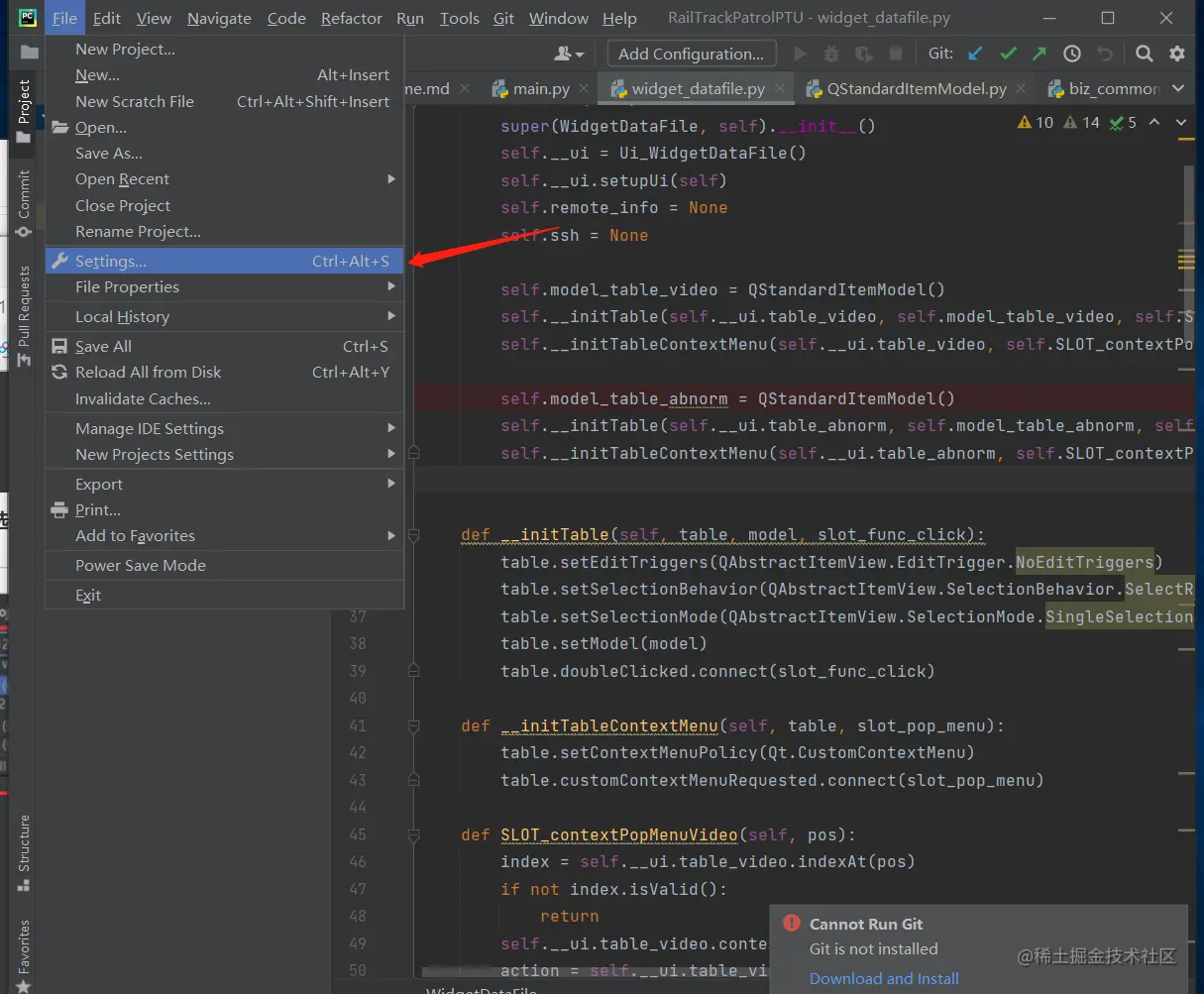Select Reload All from Disk entry
Viewport: 1204px width, 994px height.
click(225, 372)
